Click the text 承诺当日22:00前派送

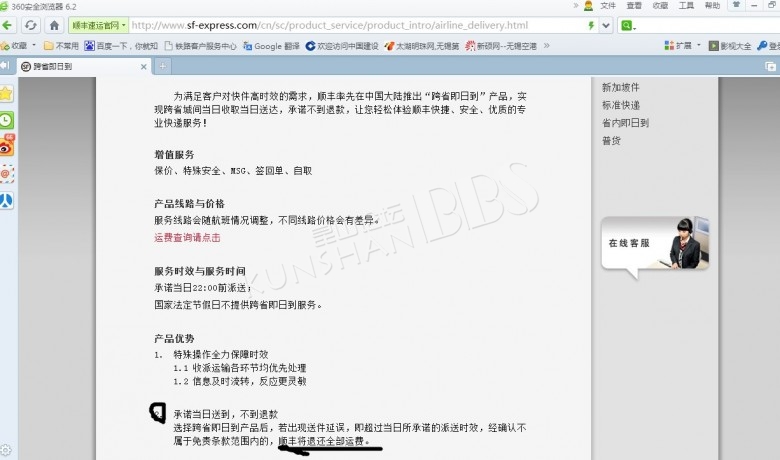click(x=200, y=288)
